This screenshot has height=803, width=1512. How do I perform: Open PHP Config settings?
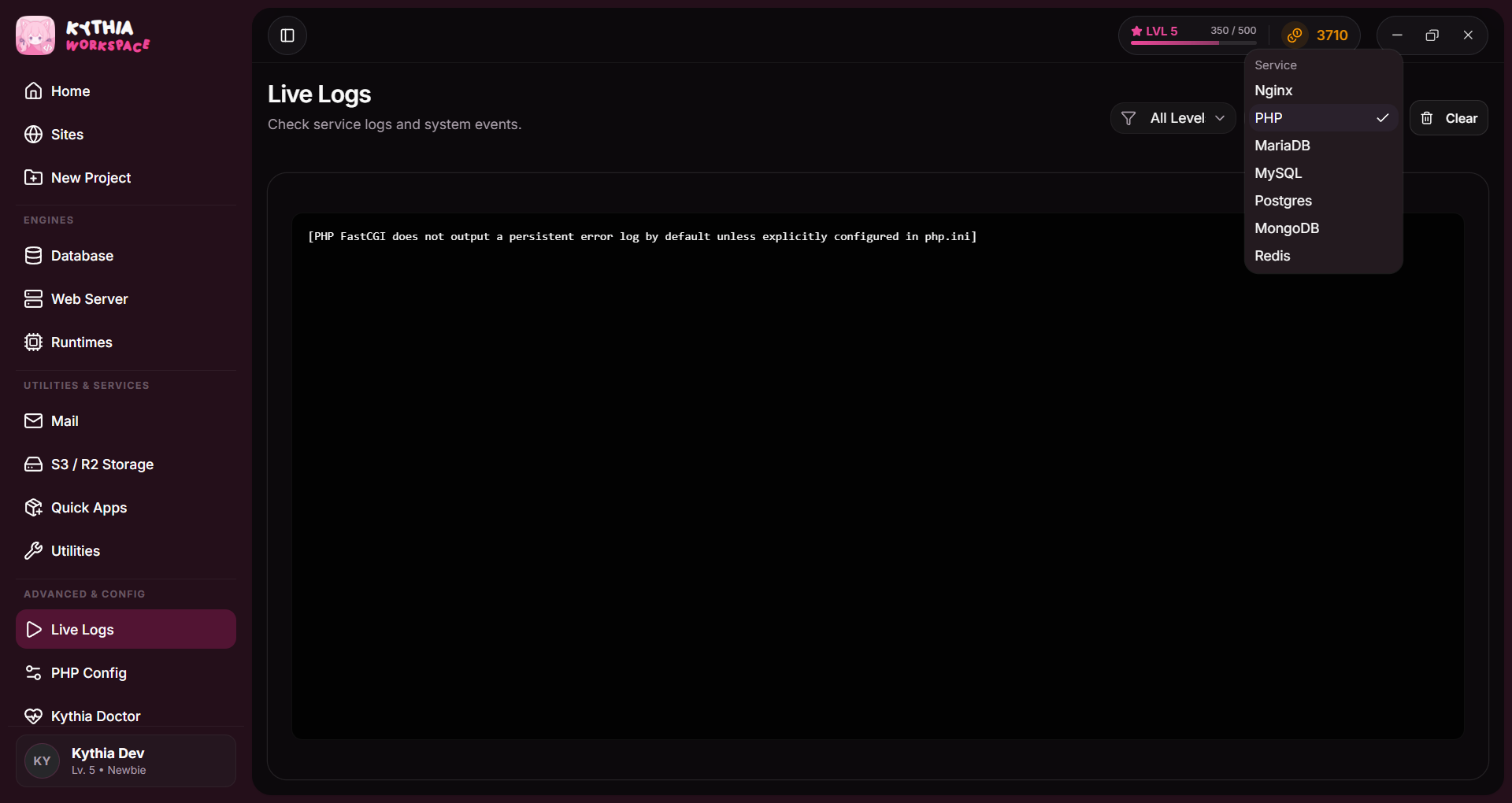click(x=126, y=672)
